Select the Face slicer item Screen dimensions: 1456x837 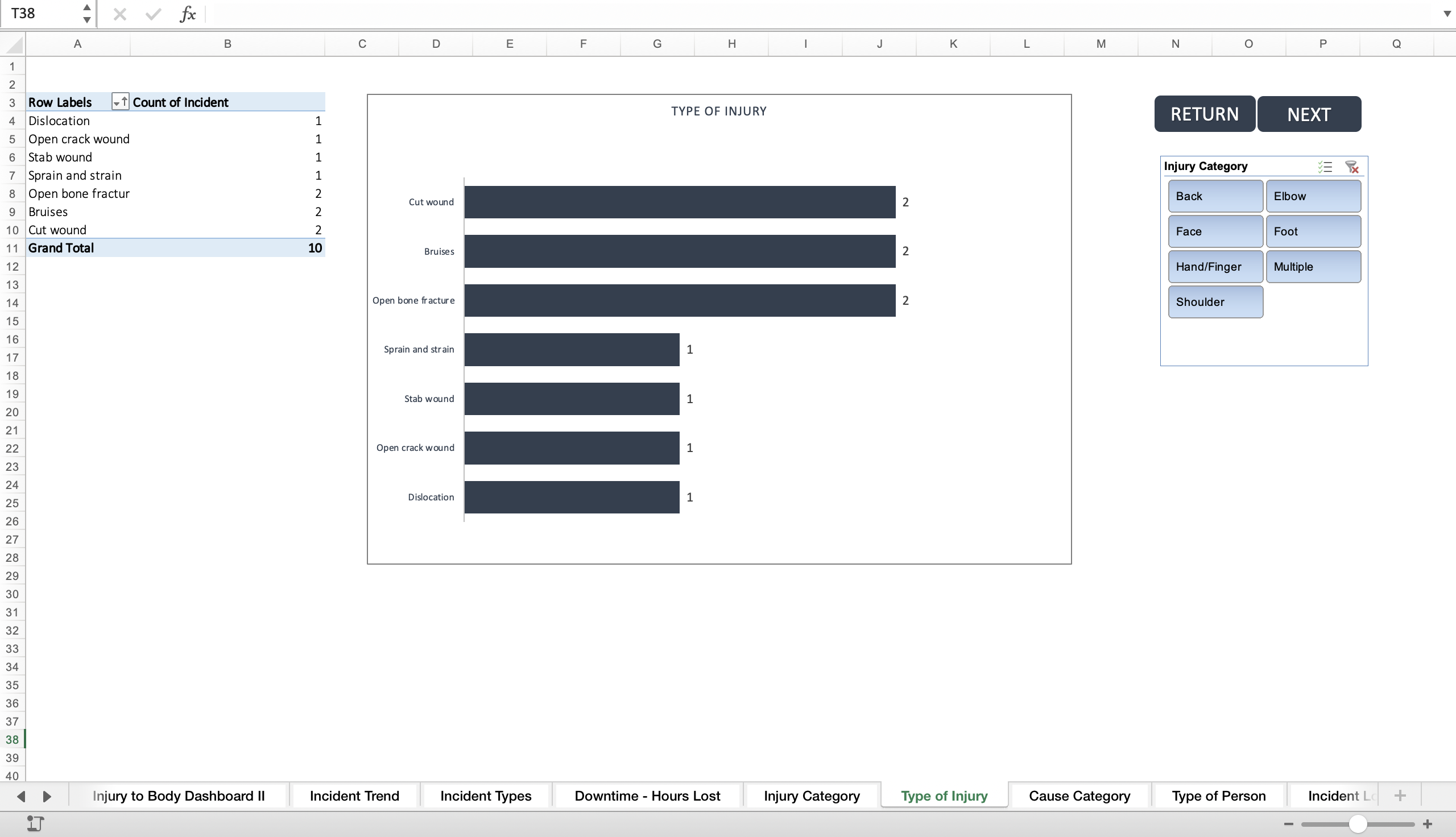point(1215,231)
